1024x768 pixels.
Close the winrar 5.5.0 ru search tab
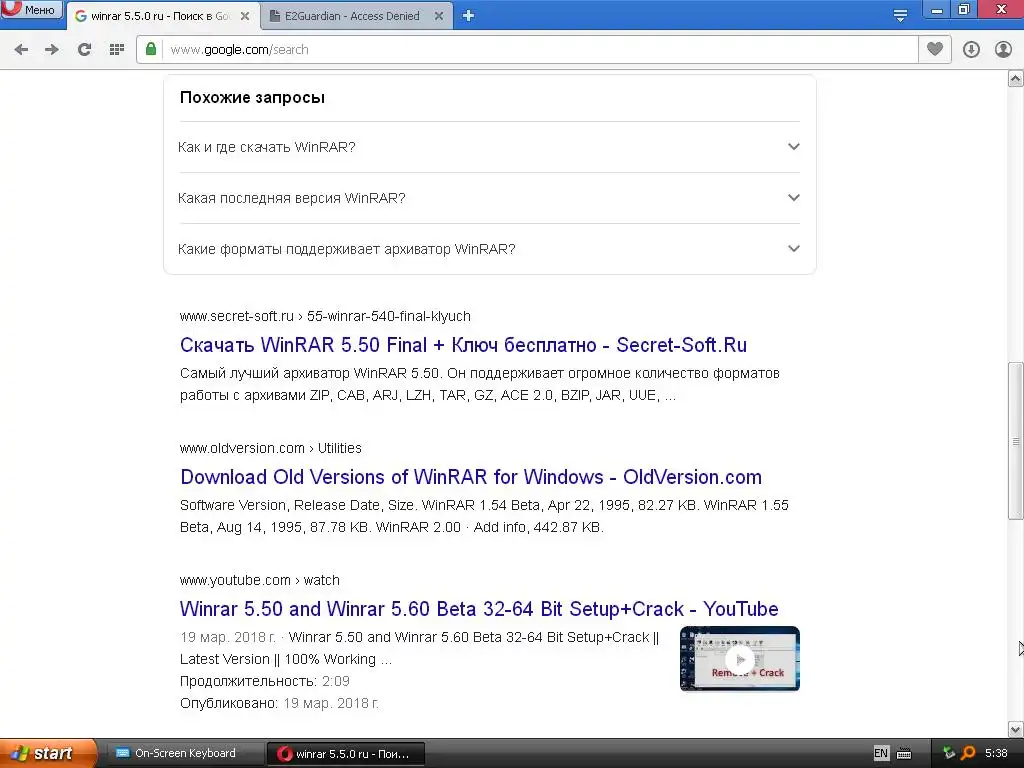245,16
